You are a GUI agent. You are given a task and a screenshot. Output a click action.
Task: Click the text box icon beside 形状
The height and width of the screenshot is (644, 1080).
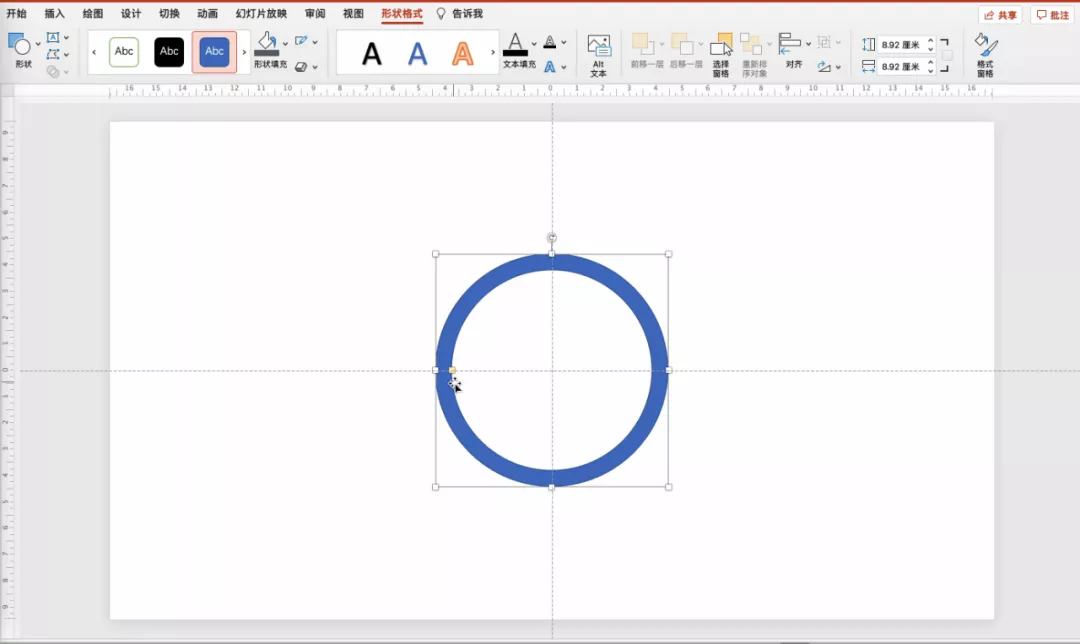click(53, 37)
